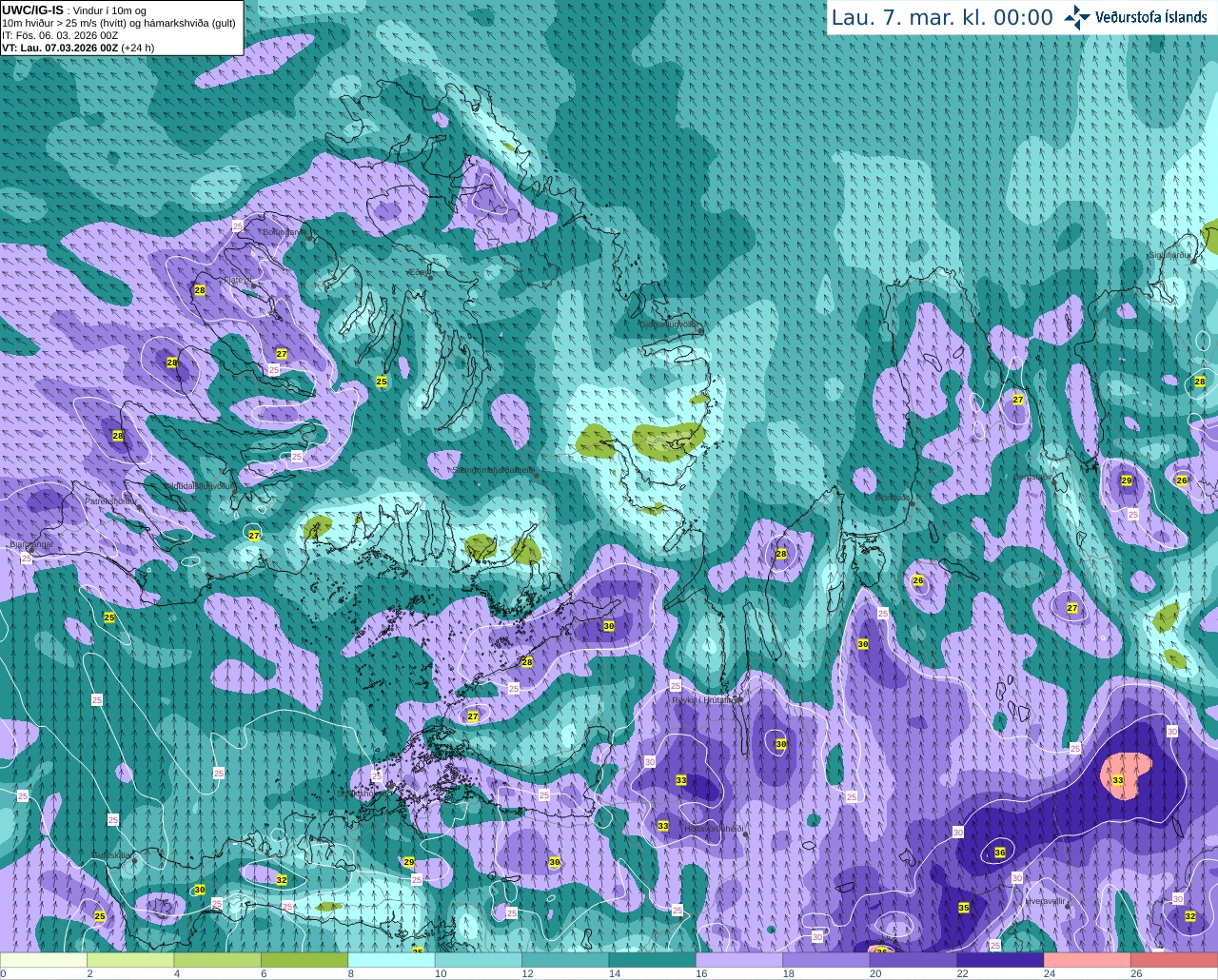Screen dimensions: 1218x980
Task: Click the Steingrímsfjarðarheiði station label
Action: pos(493,469)
